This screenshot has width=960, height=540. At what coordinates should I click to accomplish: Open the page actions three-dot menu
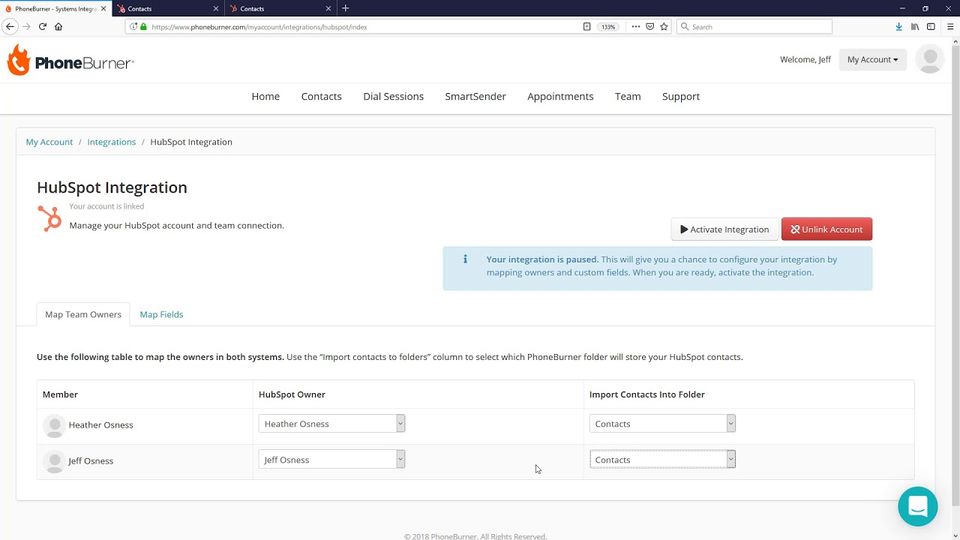(636, 26)
